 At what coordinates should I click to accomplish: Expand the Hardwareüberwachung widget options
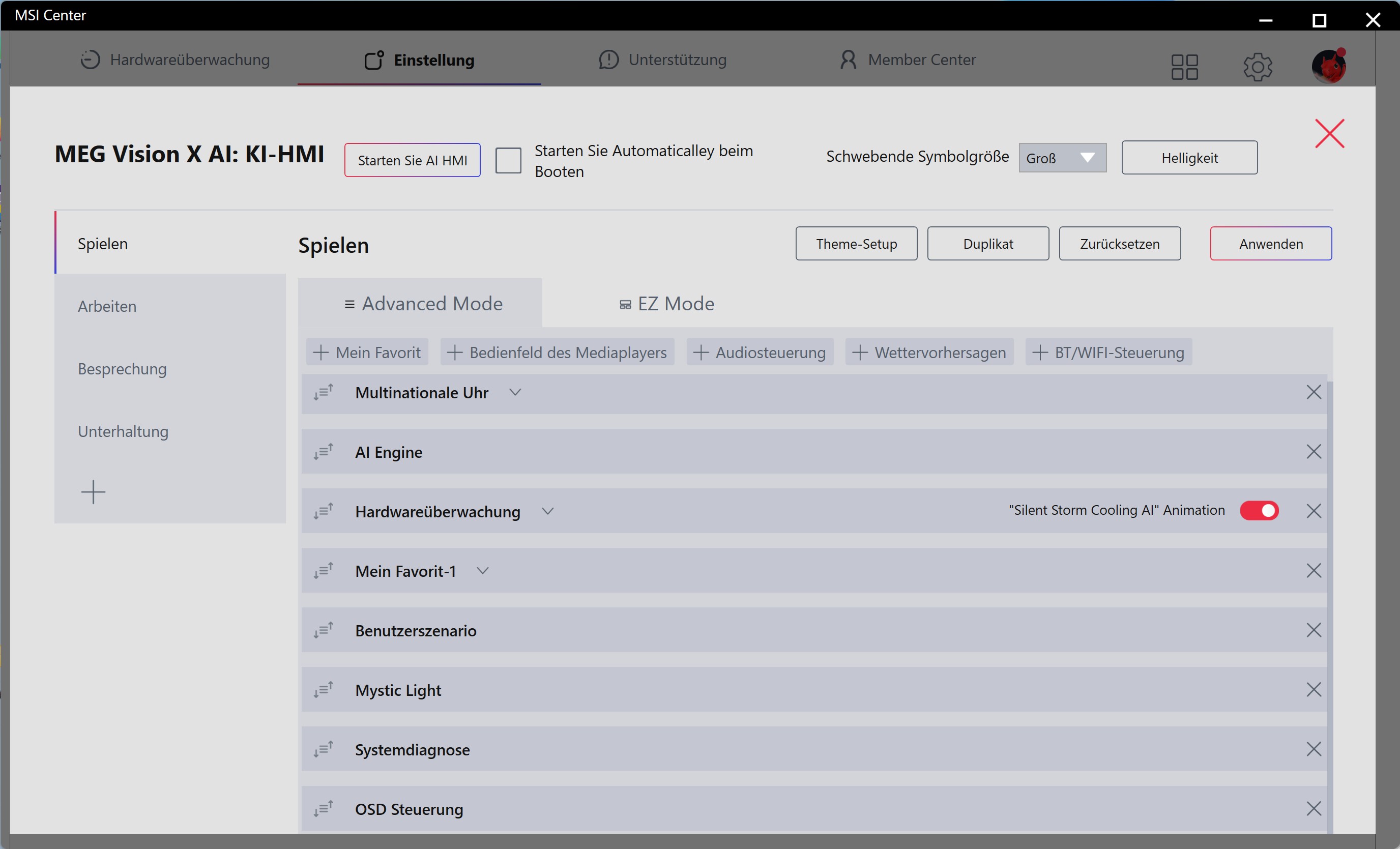(x=547, y=511)
